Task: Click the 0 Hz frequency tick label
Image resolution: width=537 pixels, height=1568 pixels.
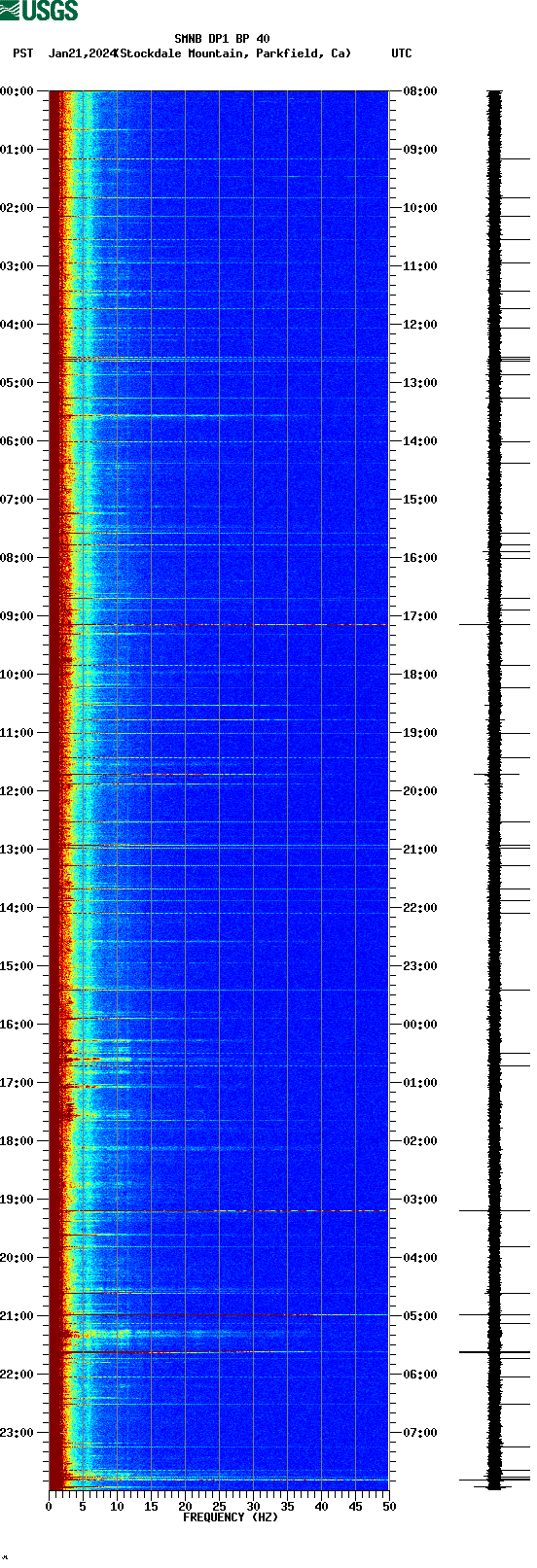Action: pos(49,1507)
